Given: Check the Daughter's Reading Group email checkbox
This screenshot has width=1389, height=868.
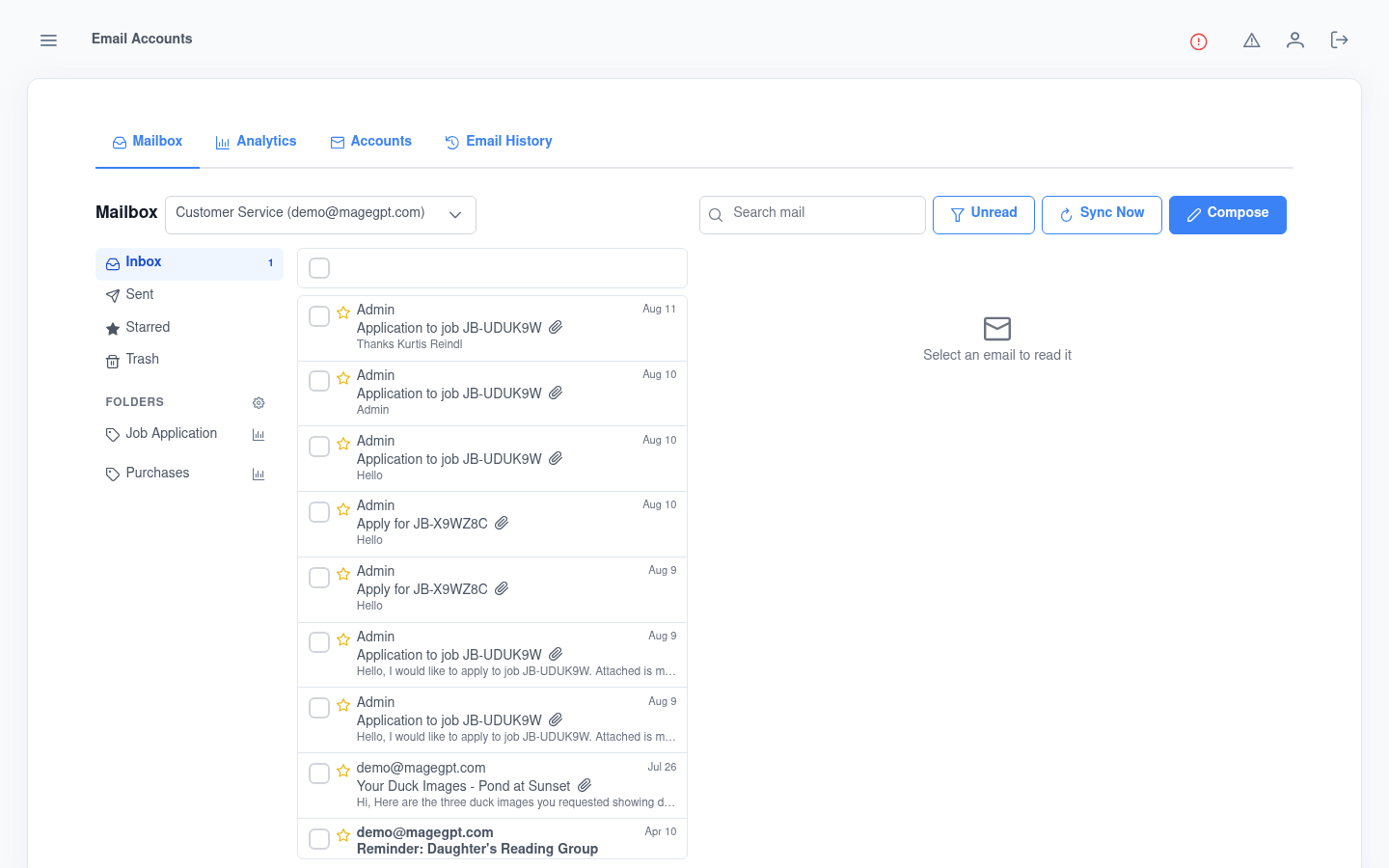Looking at the screenshot, I should click(319, 839).
